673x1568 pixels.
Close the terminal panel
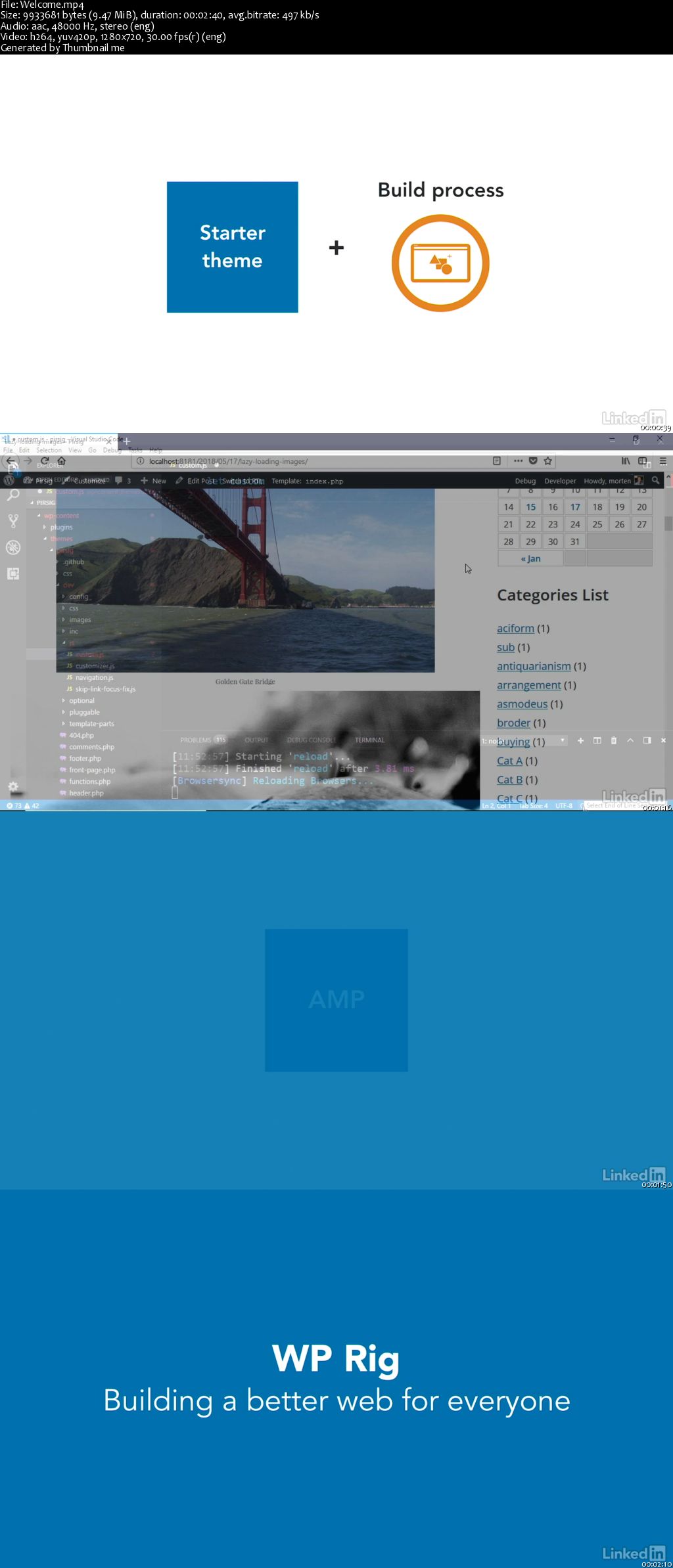(663, 740)
